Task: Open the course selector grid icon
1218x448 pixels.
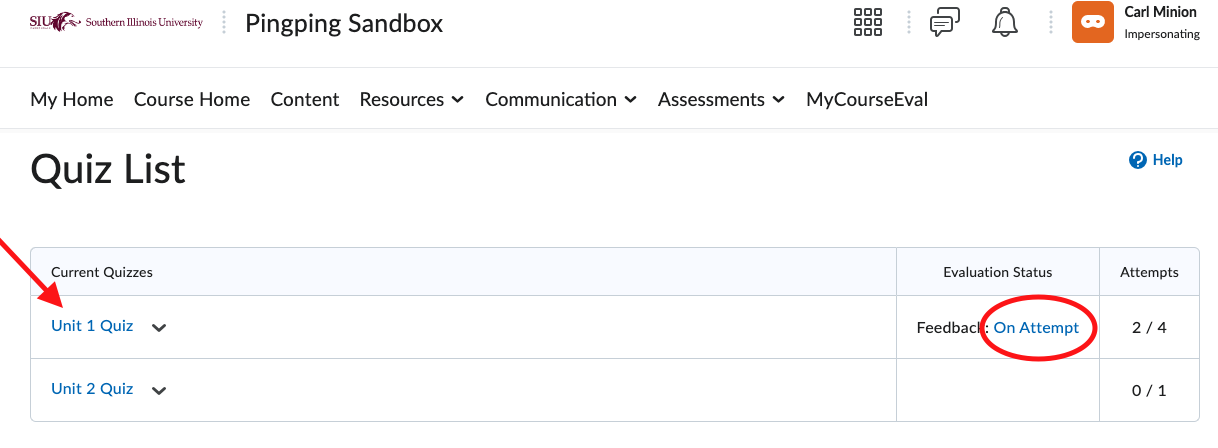Action: [868, 22]
